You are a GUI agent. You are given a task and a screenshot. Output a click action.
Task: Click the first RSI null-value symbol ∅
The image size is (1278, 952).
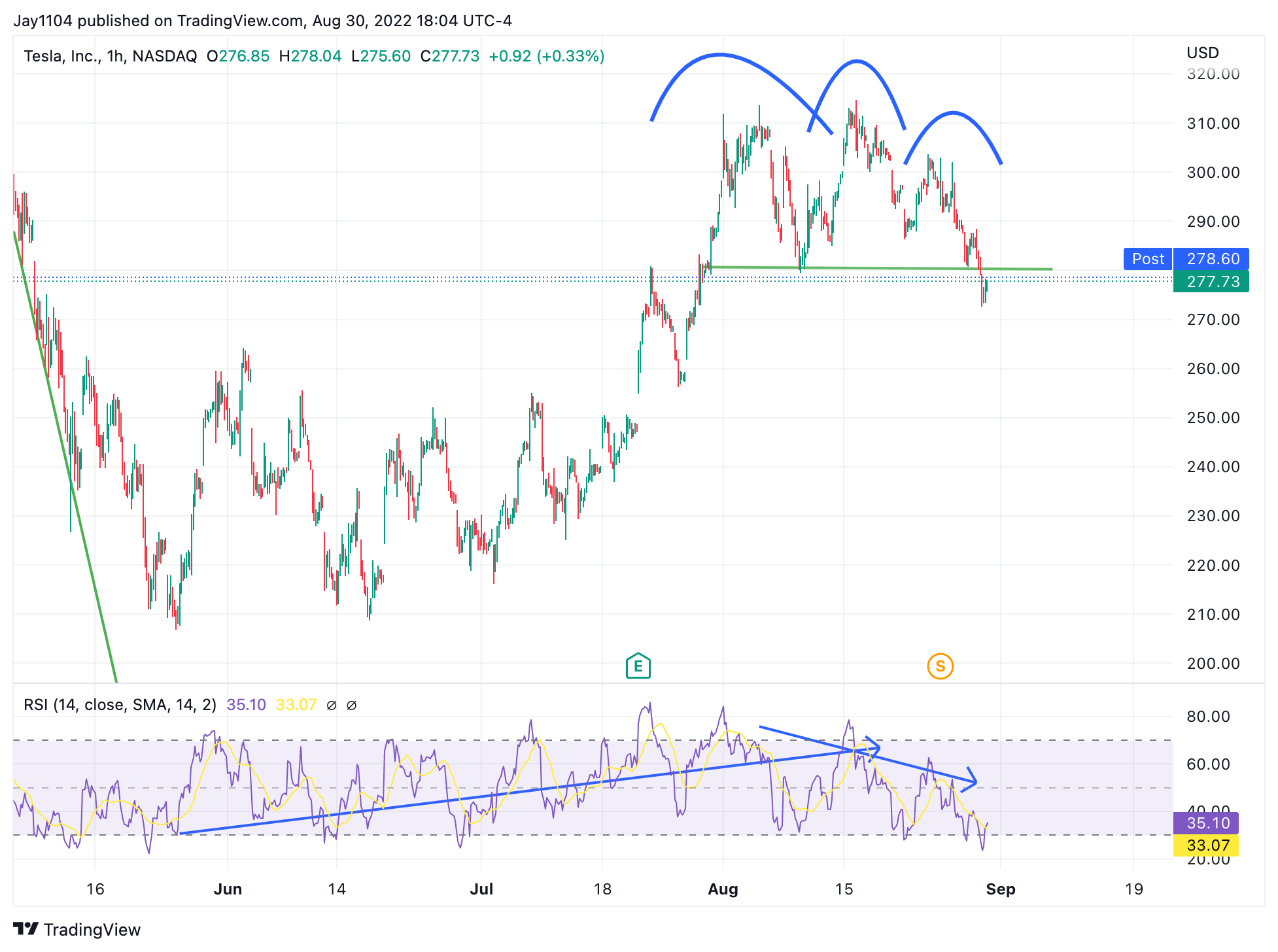point(332,705)
